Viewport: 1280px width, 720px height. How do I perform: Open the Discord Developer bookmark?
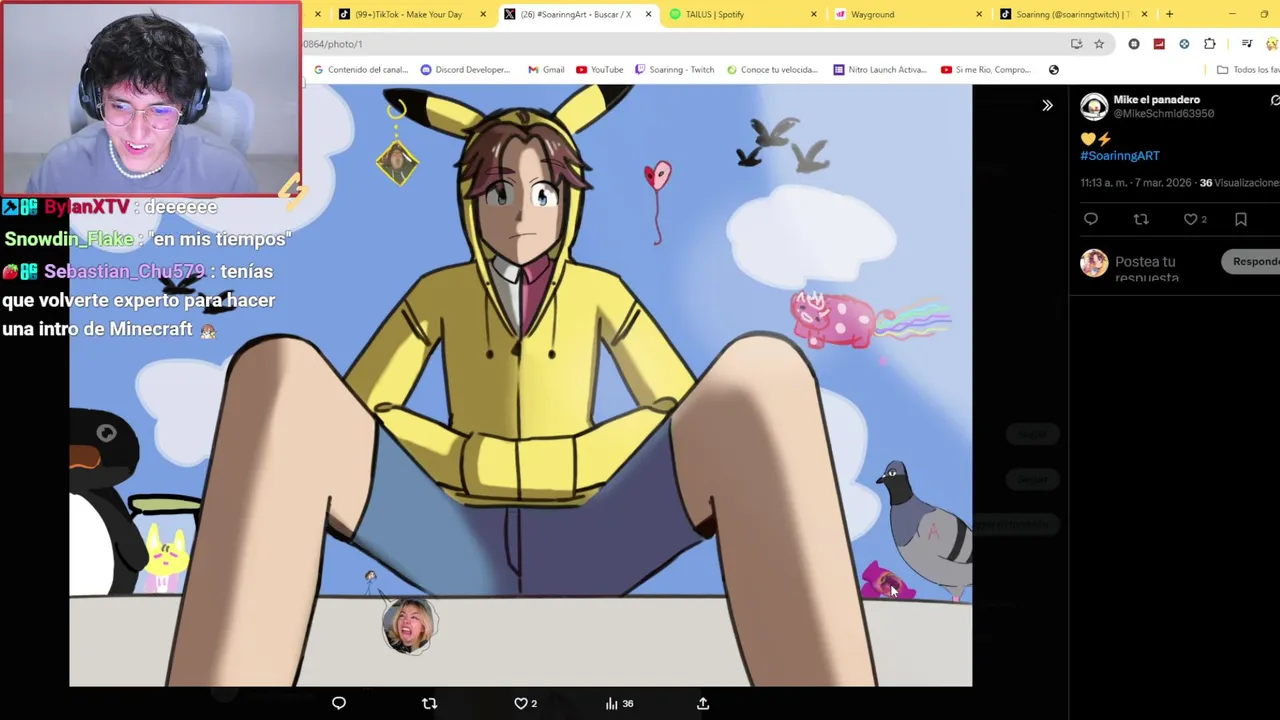[x=465, y=70]
